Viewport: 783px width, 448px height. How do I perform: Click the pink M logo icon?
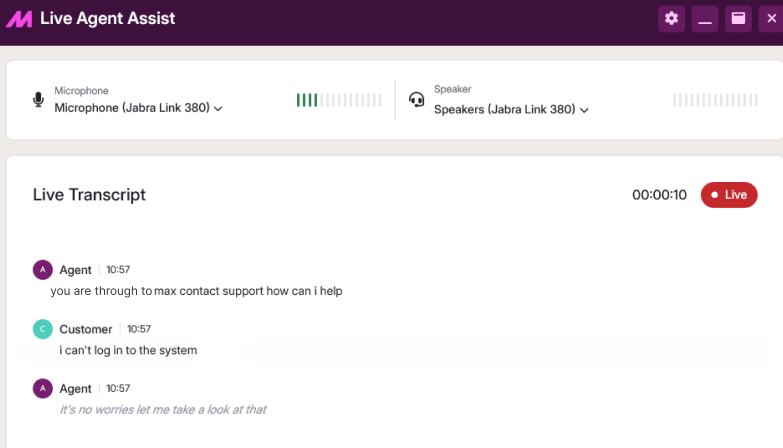pyautogui.click(x=19, y=19)
